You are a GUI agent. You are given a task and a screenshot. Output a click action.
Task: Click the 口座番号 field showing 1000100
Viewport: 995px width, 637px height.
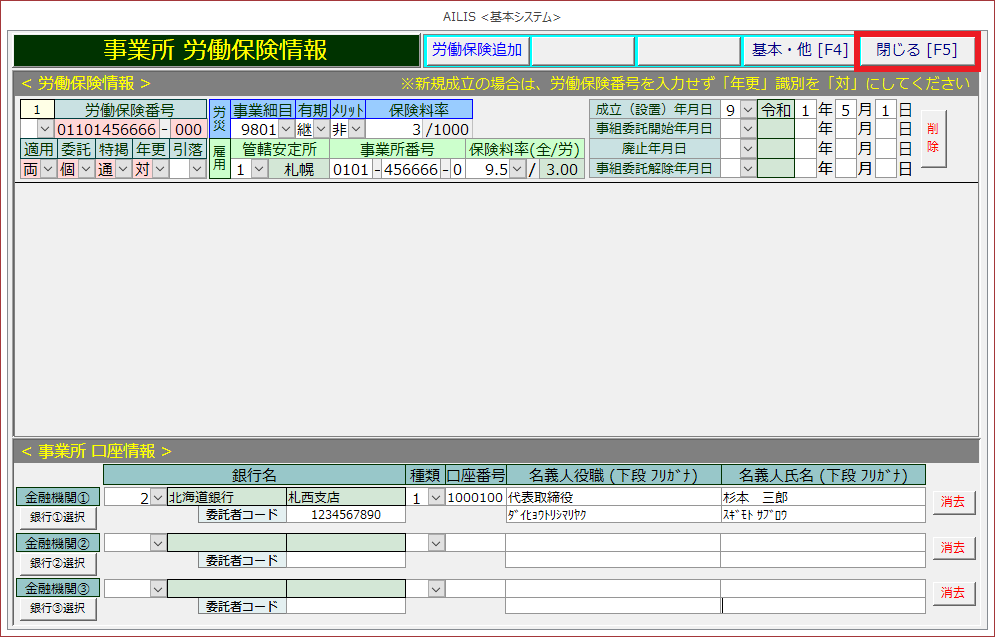475,497
